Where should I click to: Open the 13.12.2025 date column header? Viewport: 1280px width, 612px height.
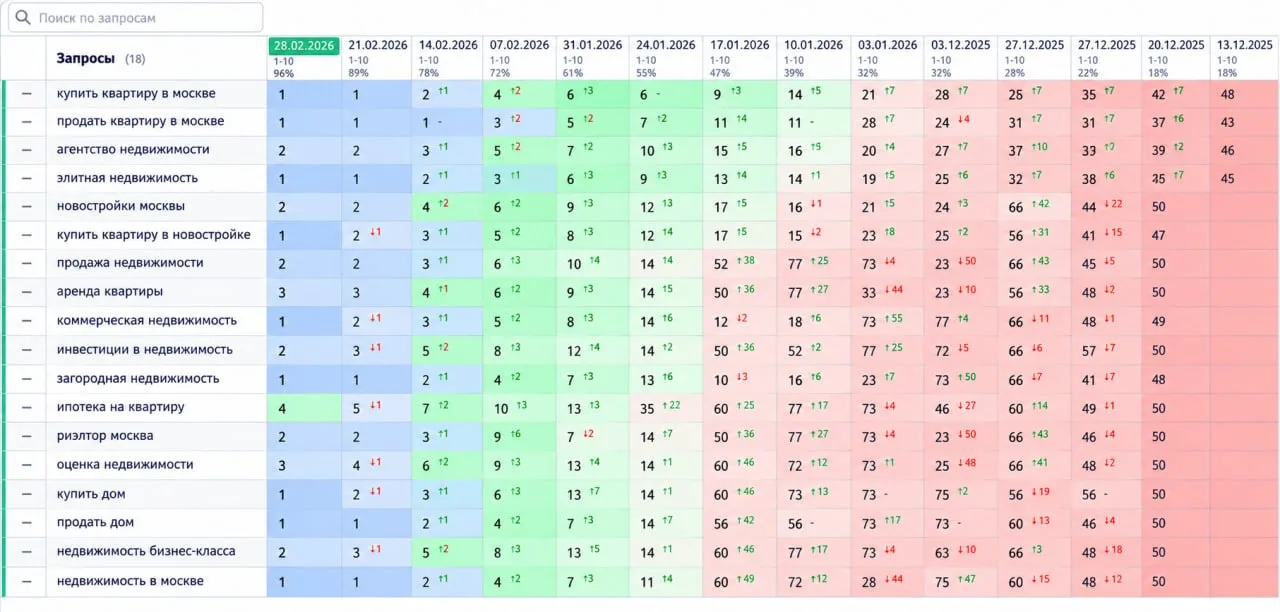(1244, 58)
